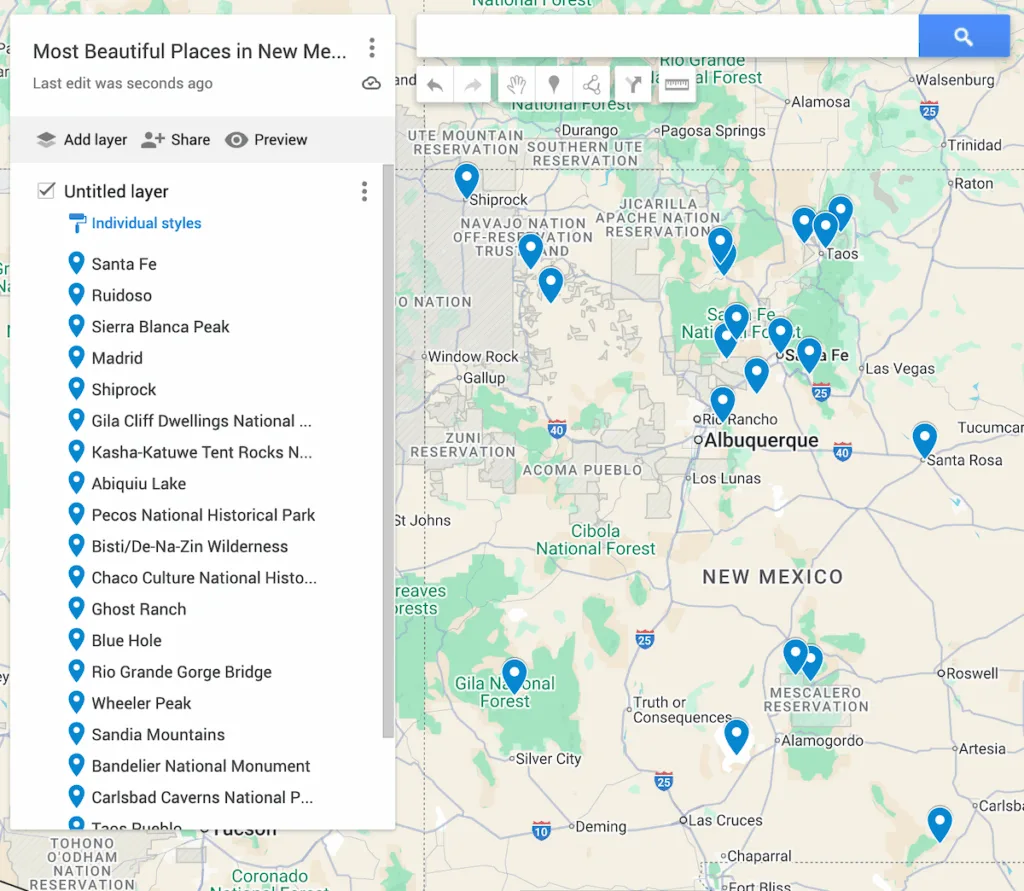Click the map title text
The height and width of the screenshot is (891, 1024).
coord(190,51)
